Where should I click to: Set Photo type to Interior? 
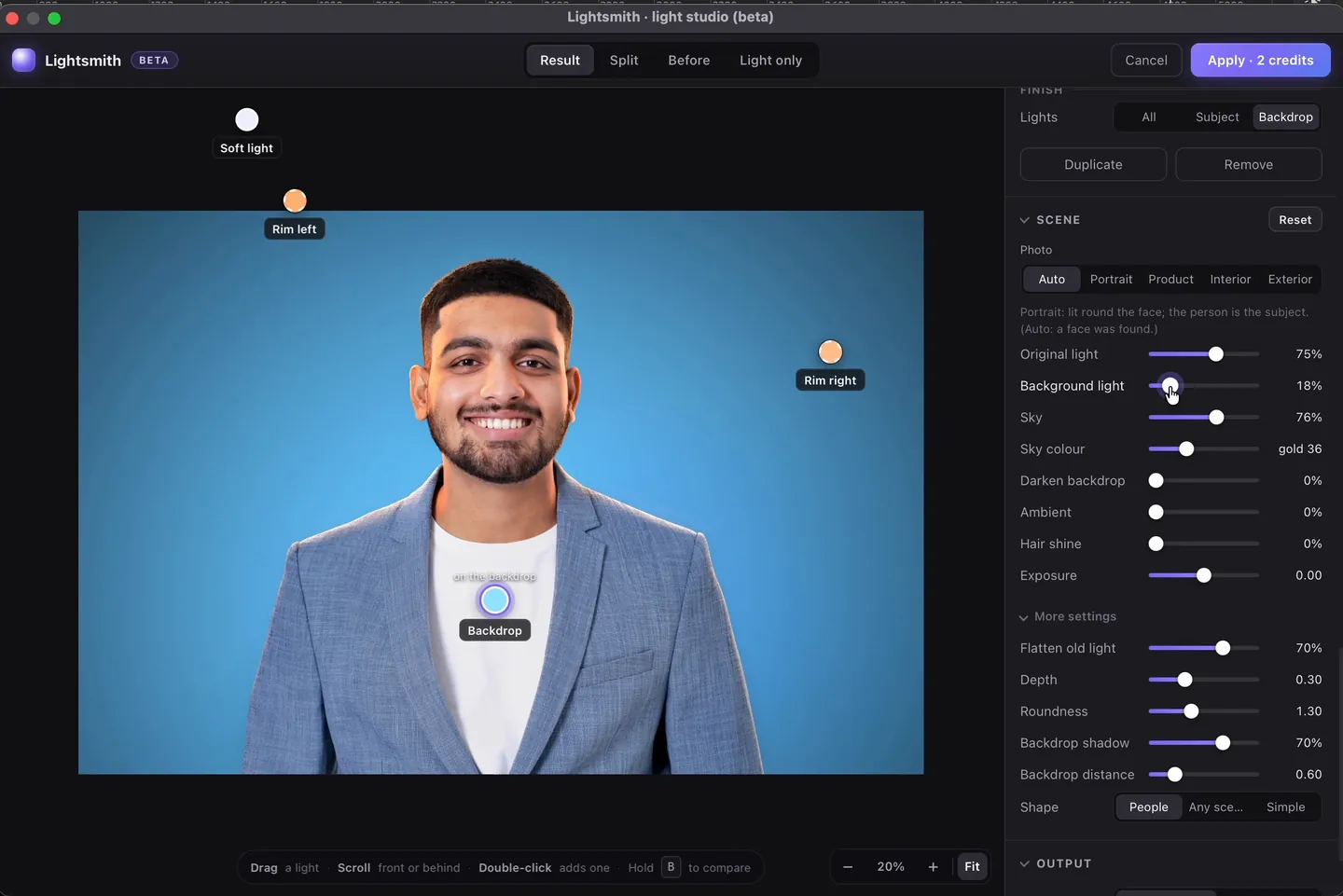tap(1230, 280)
